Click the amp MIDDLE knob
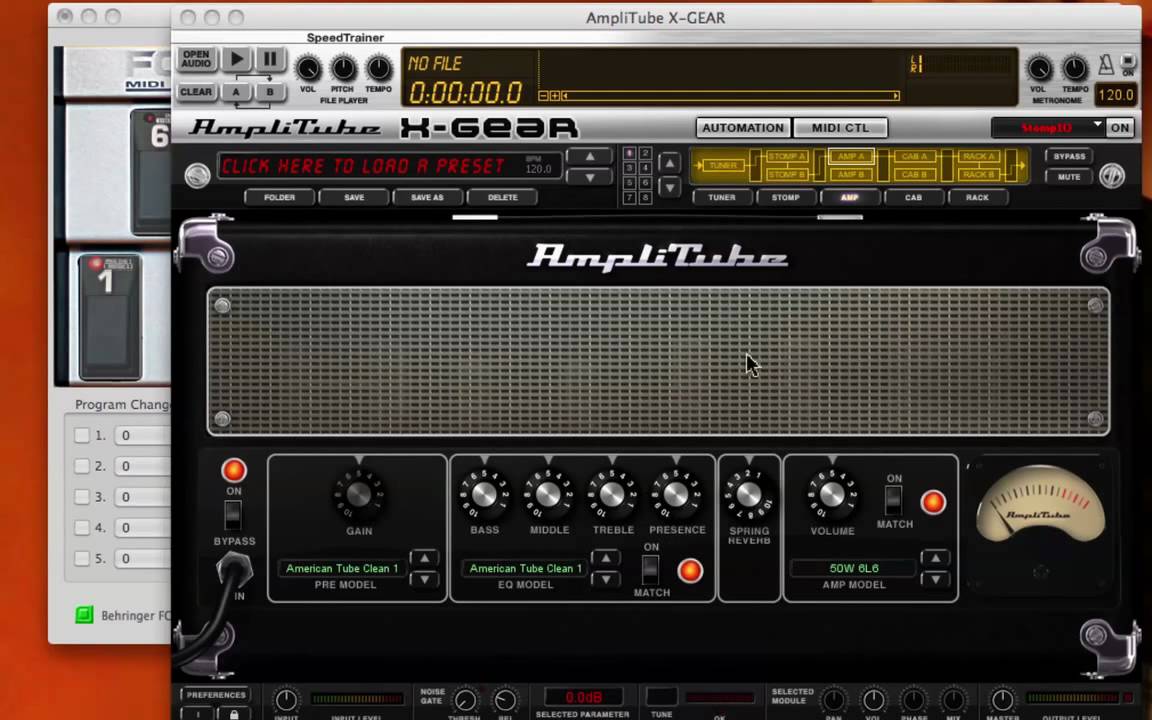This screenshot has height=720, width=1152. (x=548, y=494)
